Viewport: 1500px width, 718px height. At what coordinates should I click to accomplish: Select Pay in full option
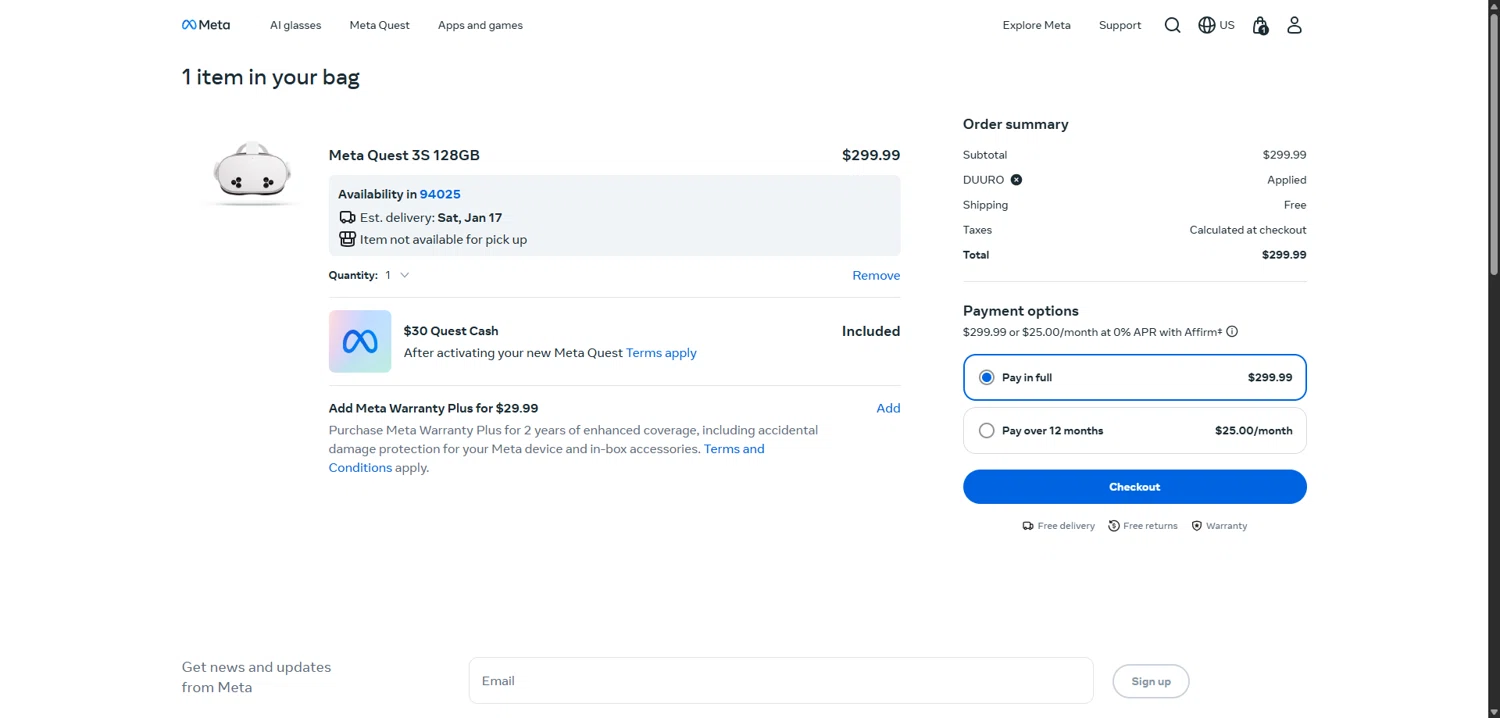tap(1135, 377)
